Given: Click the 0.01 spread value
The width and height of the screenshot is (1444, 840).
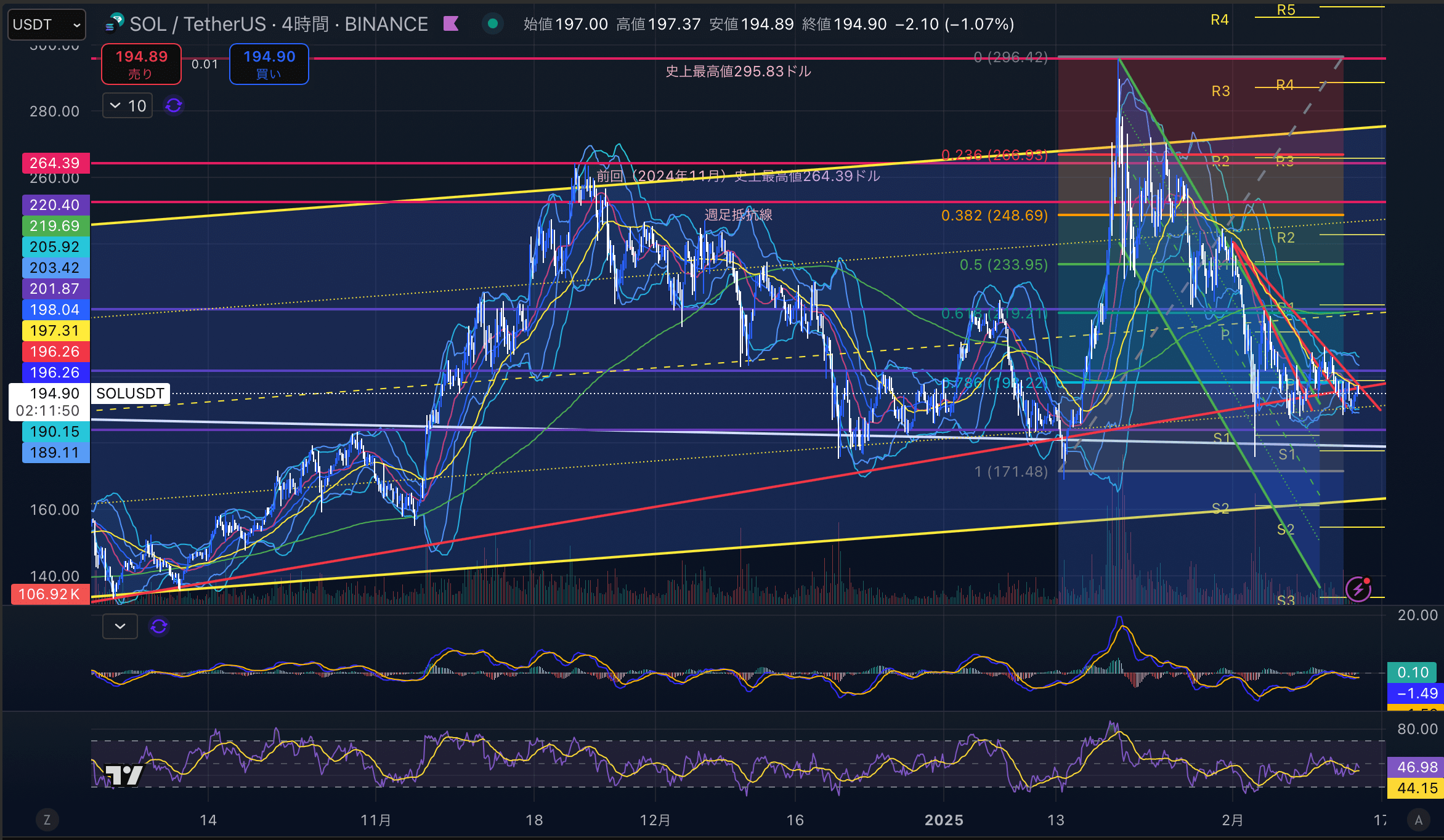Looking at the screenshot, I should (205, 64).
